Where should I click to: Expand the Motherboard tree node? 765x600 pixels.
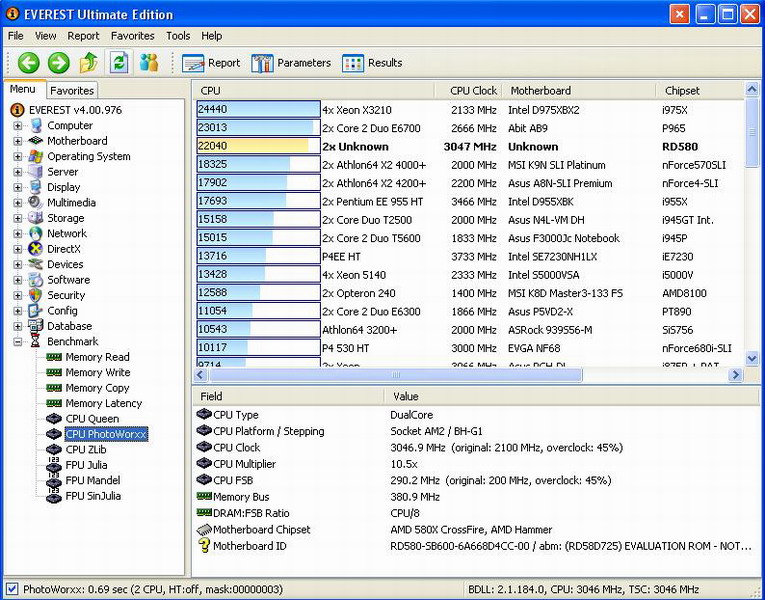(18, 141)
